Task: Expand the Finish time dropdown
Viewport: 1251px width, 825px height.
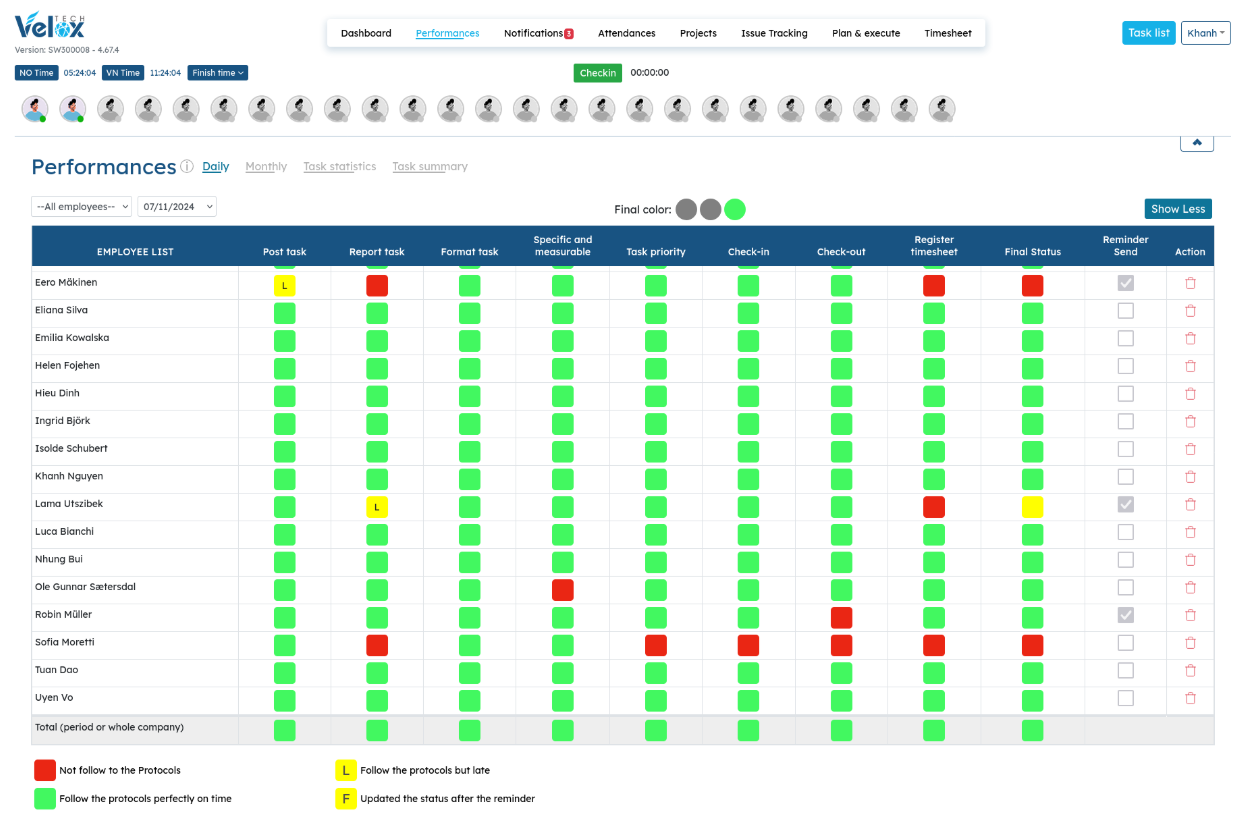Action: (x=217, y=73)
